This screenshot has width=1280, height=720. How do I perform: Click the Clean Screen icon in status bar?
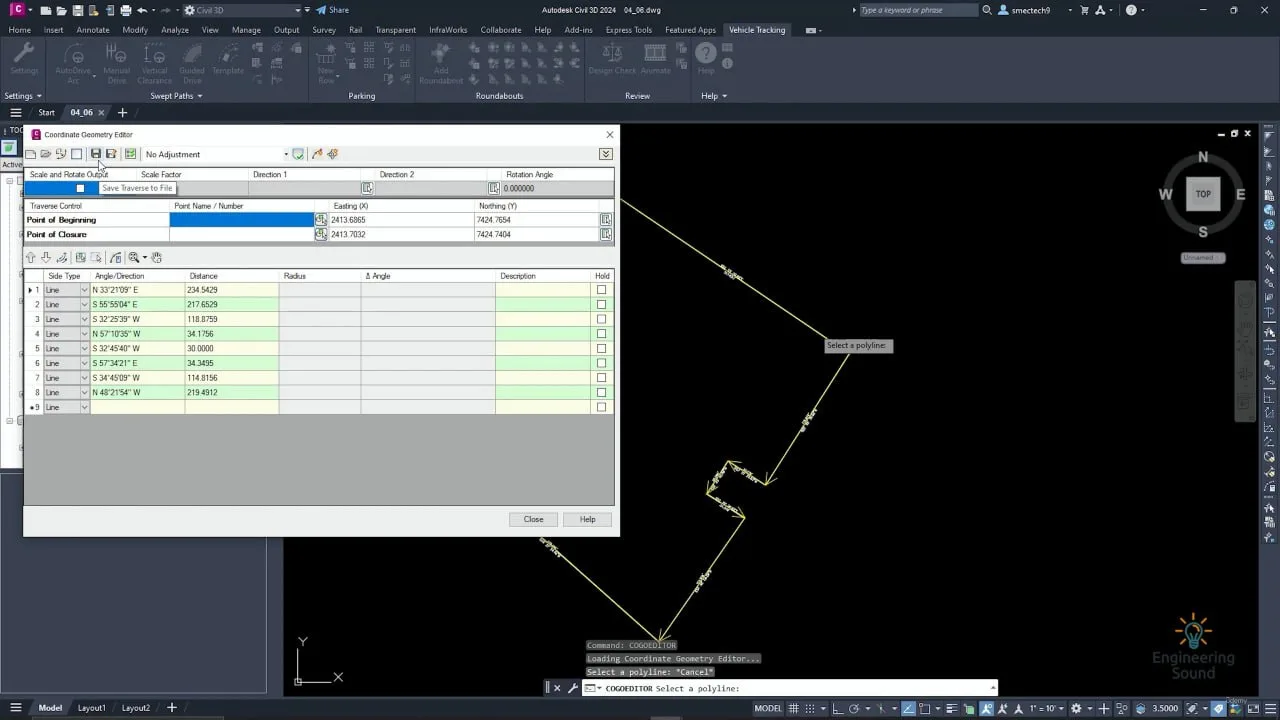(1253, 708)
